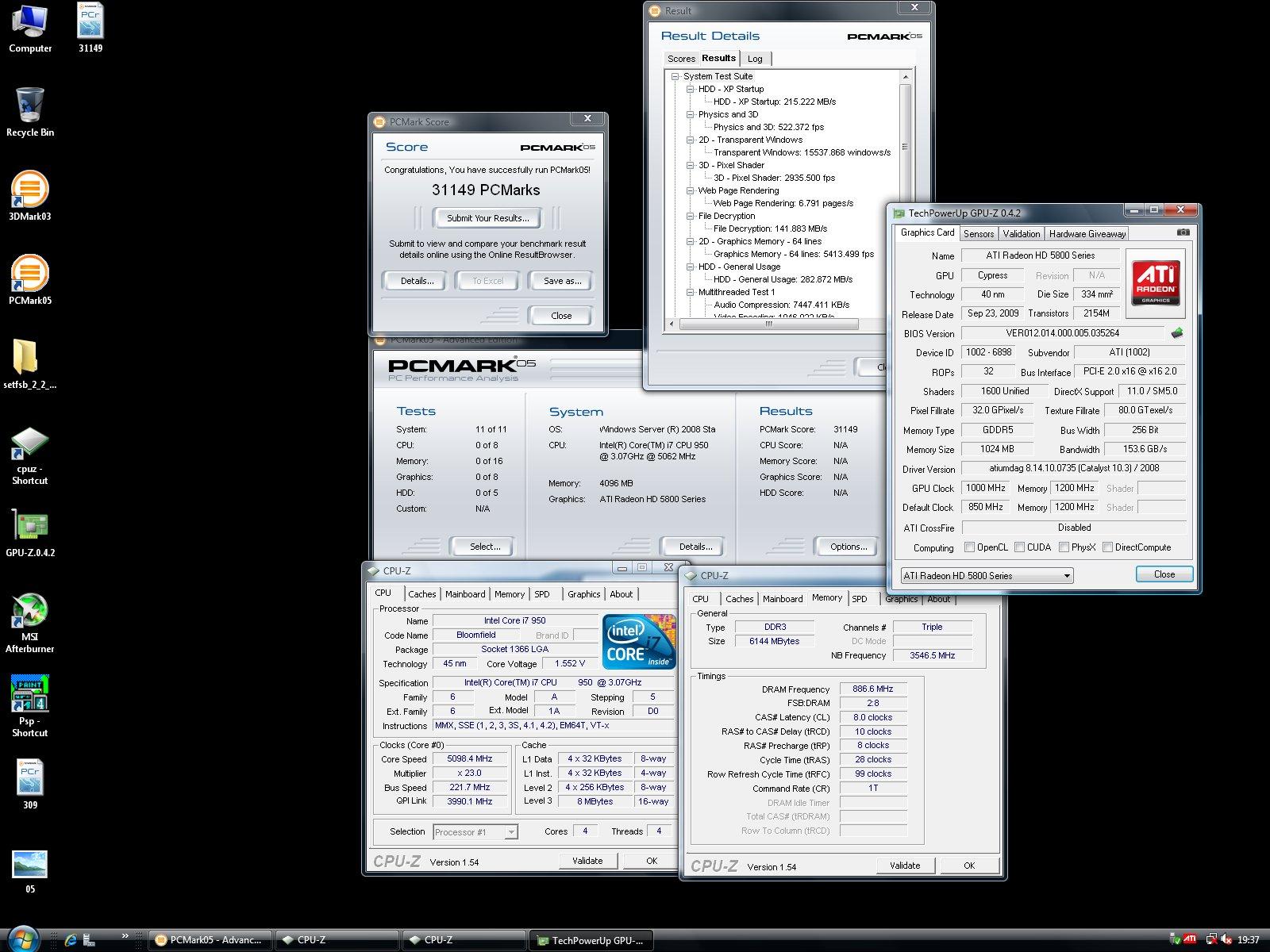Image resolution: width=1270 pixels, height=952 pixels.
Task: Launch the MSI Afterburner shortcut
Action: (x=30, y=624)
